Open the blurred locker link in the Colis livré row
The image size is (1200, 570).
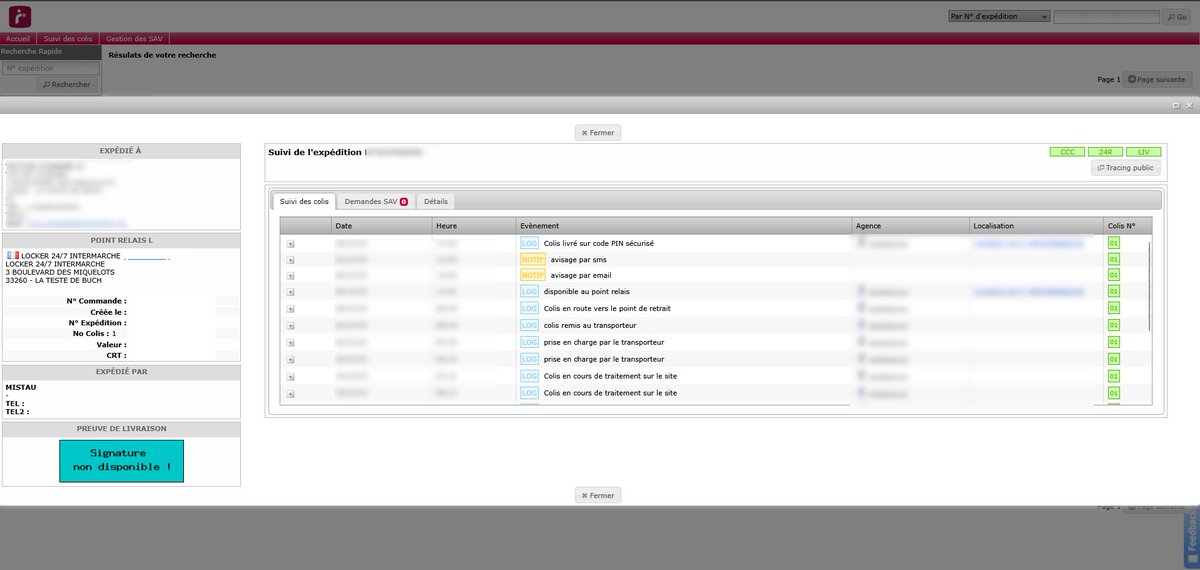coord(1027,243)
